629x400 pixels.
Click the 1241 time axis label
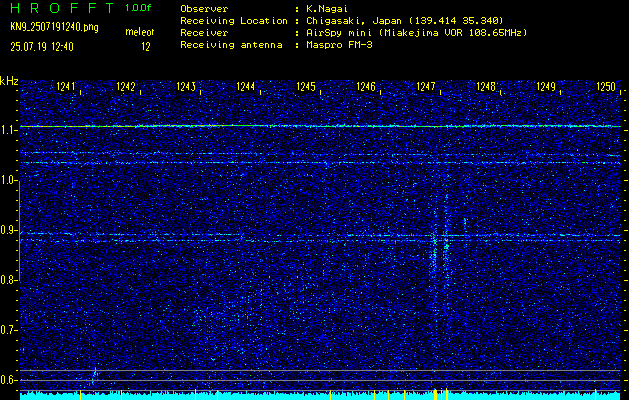pyautogui.click(x=65, y=86)
